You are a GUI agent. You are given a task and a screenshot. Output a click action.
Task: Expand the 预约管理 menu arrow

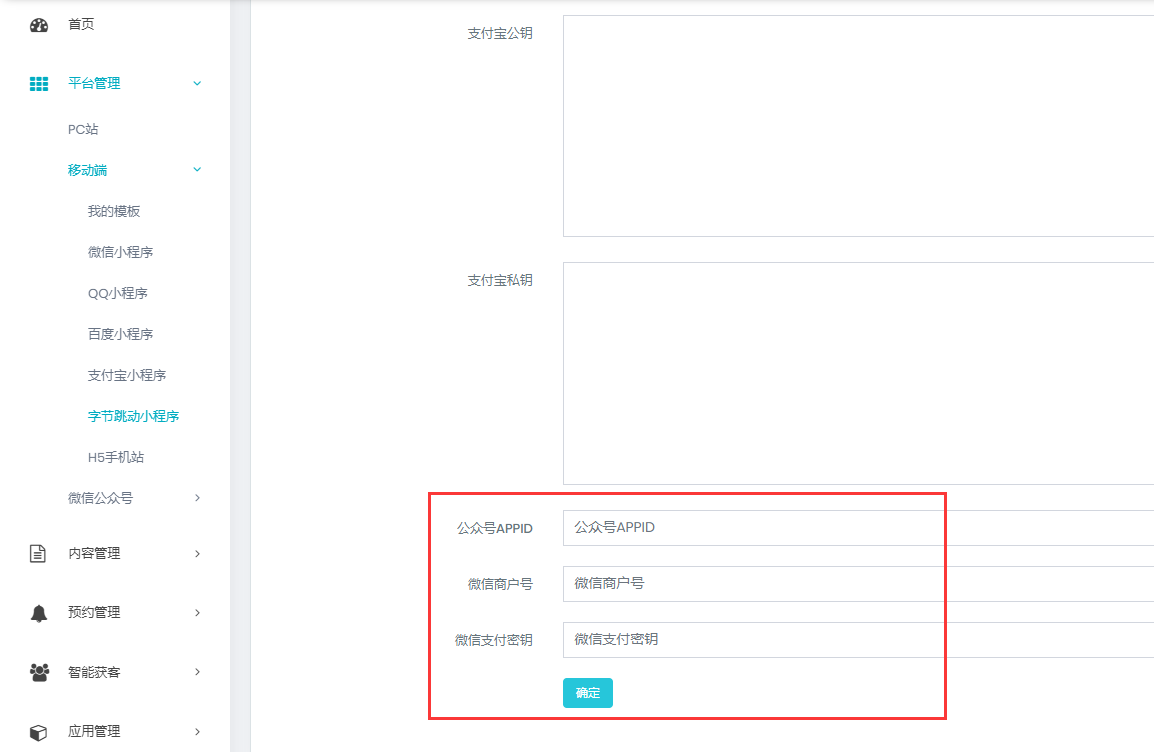(x=197, y=612)
